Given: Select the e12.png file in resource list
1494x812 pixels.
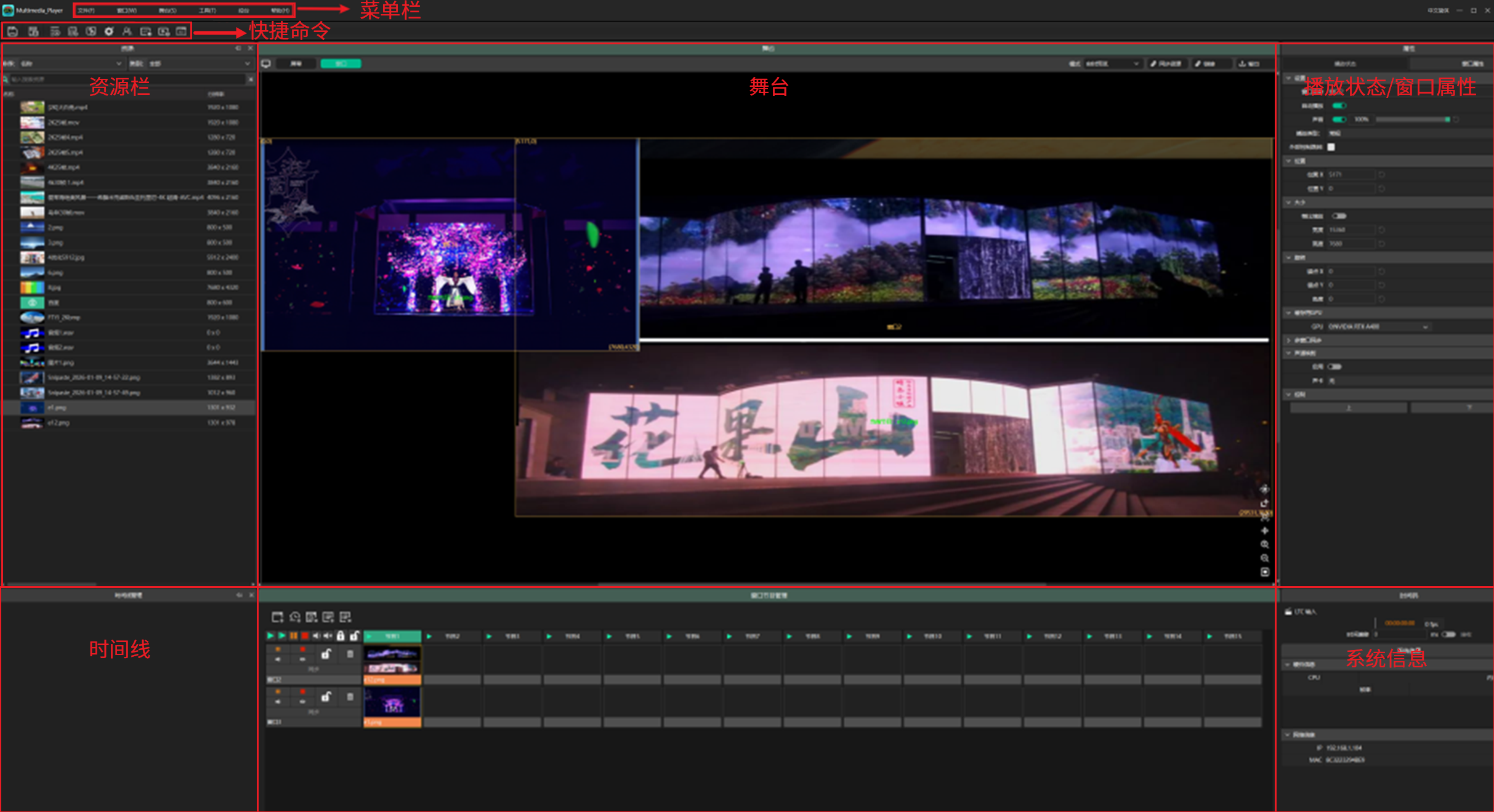Looking at the screenshot, I should [x=59, y=423].
